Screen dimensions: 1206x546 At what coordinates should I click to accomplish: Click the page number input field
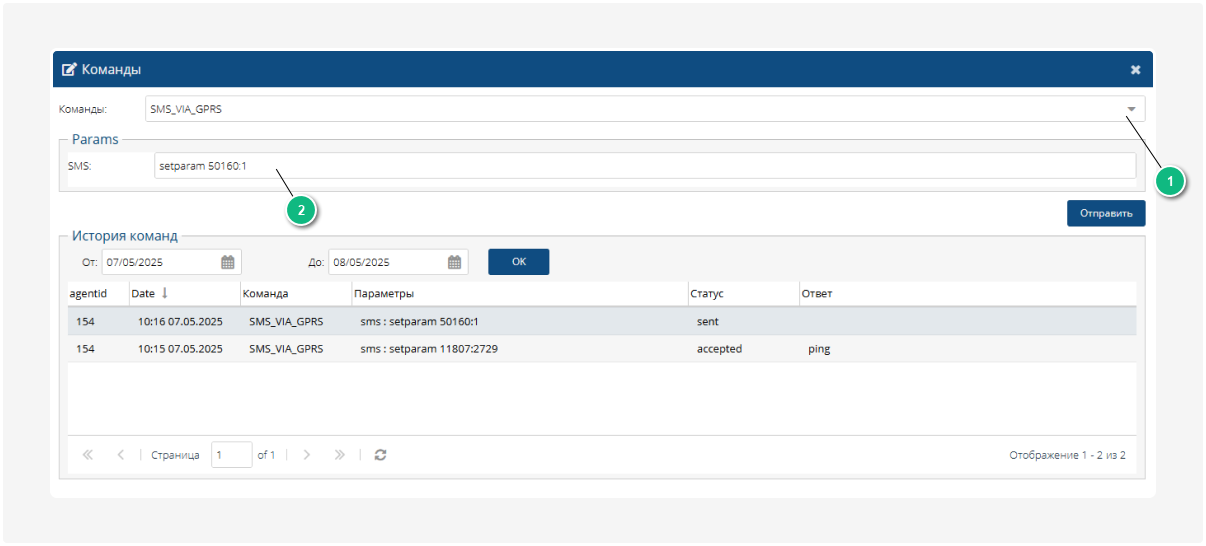point(232,455)
